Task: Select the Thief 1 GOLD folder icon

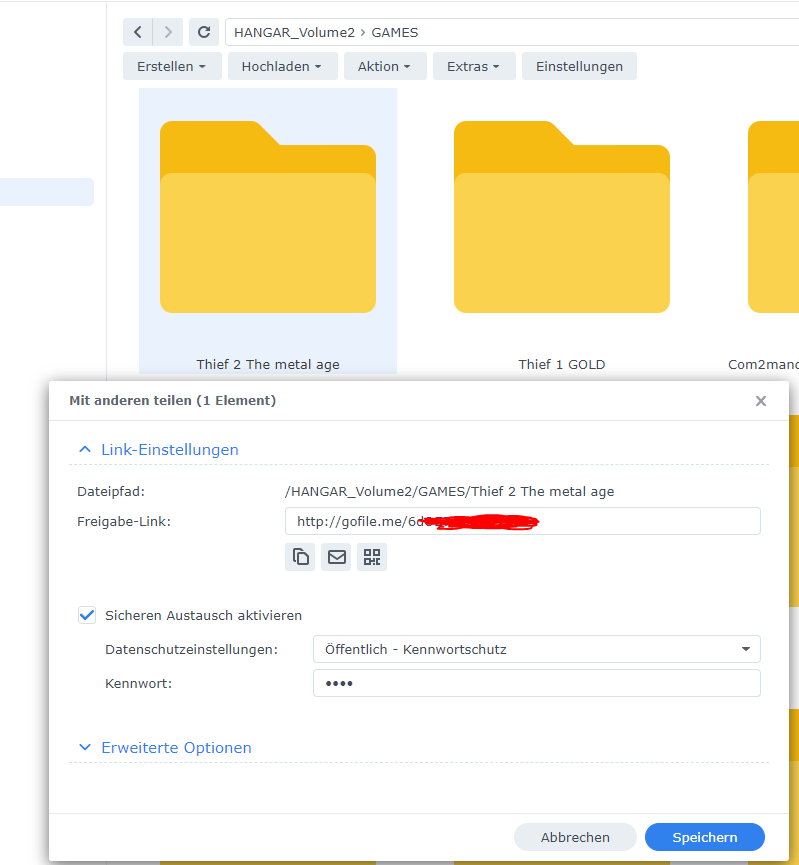Action: 562,217
